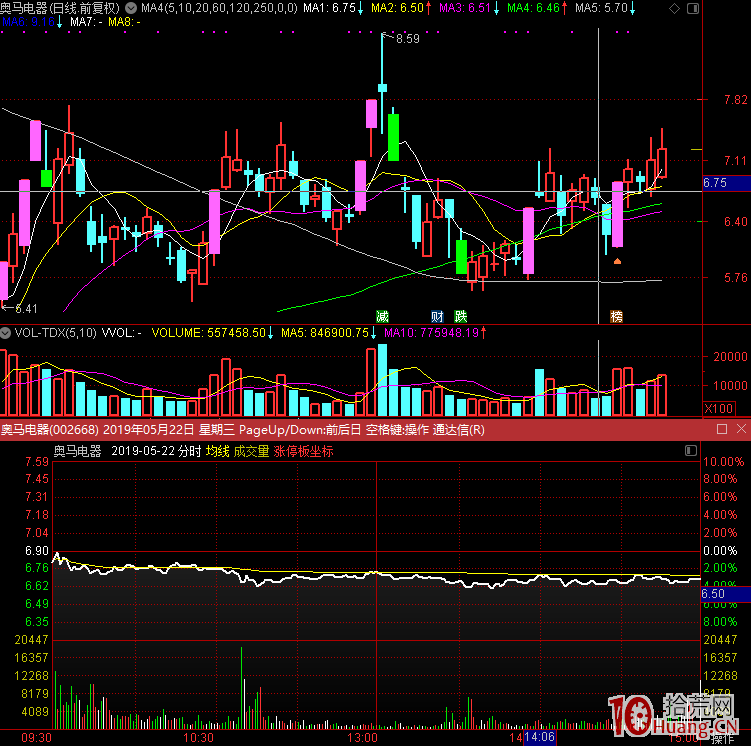Click the orange 榜 event marker
751x746 pixels.
(616, 316)
